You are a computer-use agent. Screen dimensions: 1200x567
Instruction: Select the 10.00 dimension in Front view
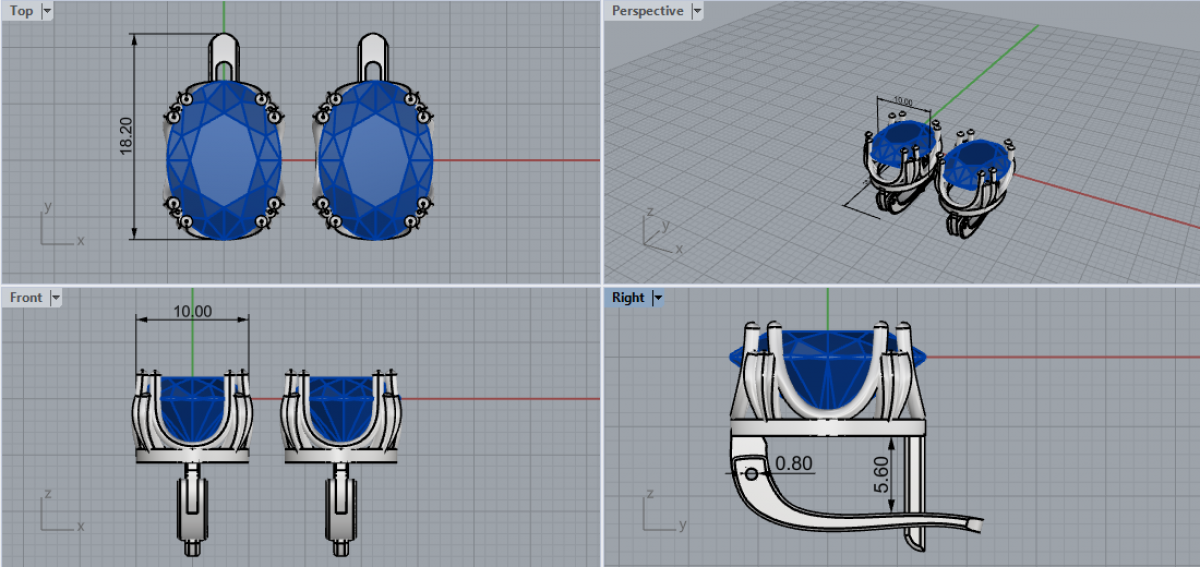[192, 311]
